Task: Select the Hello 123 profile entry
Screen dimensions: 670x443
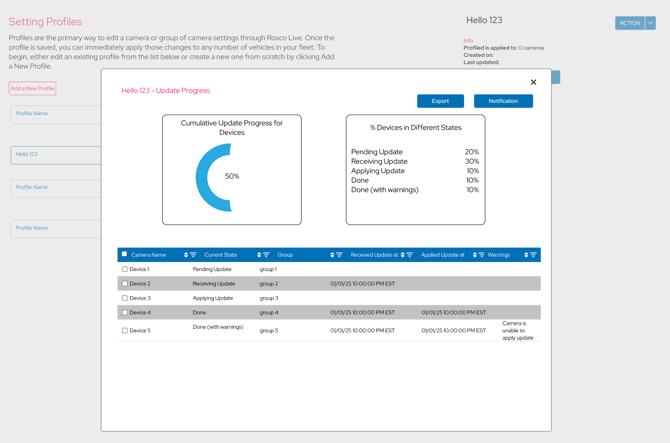Action: (x=55, y=155)
